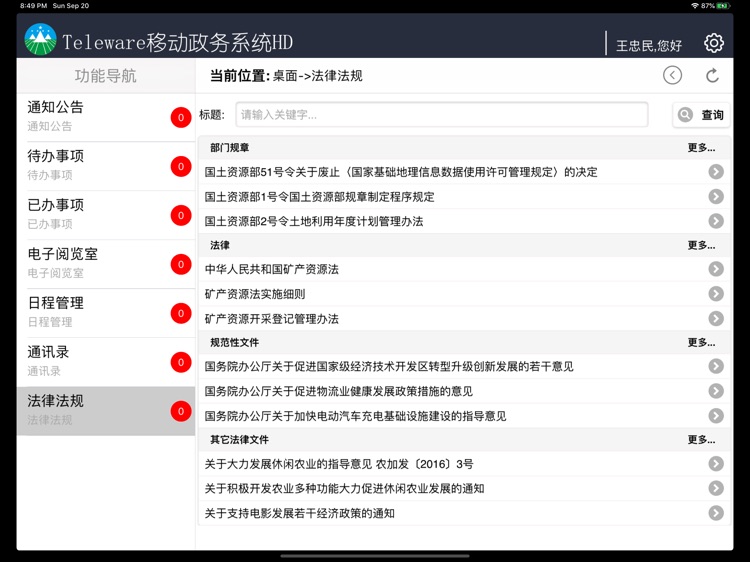The width and height of the screenshot is (750, 562).
Task: Refresh the law list with the reload icon
Action: pos(712,76)
